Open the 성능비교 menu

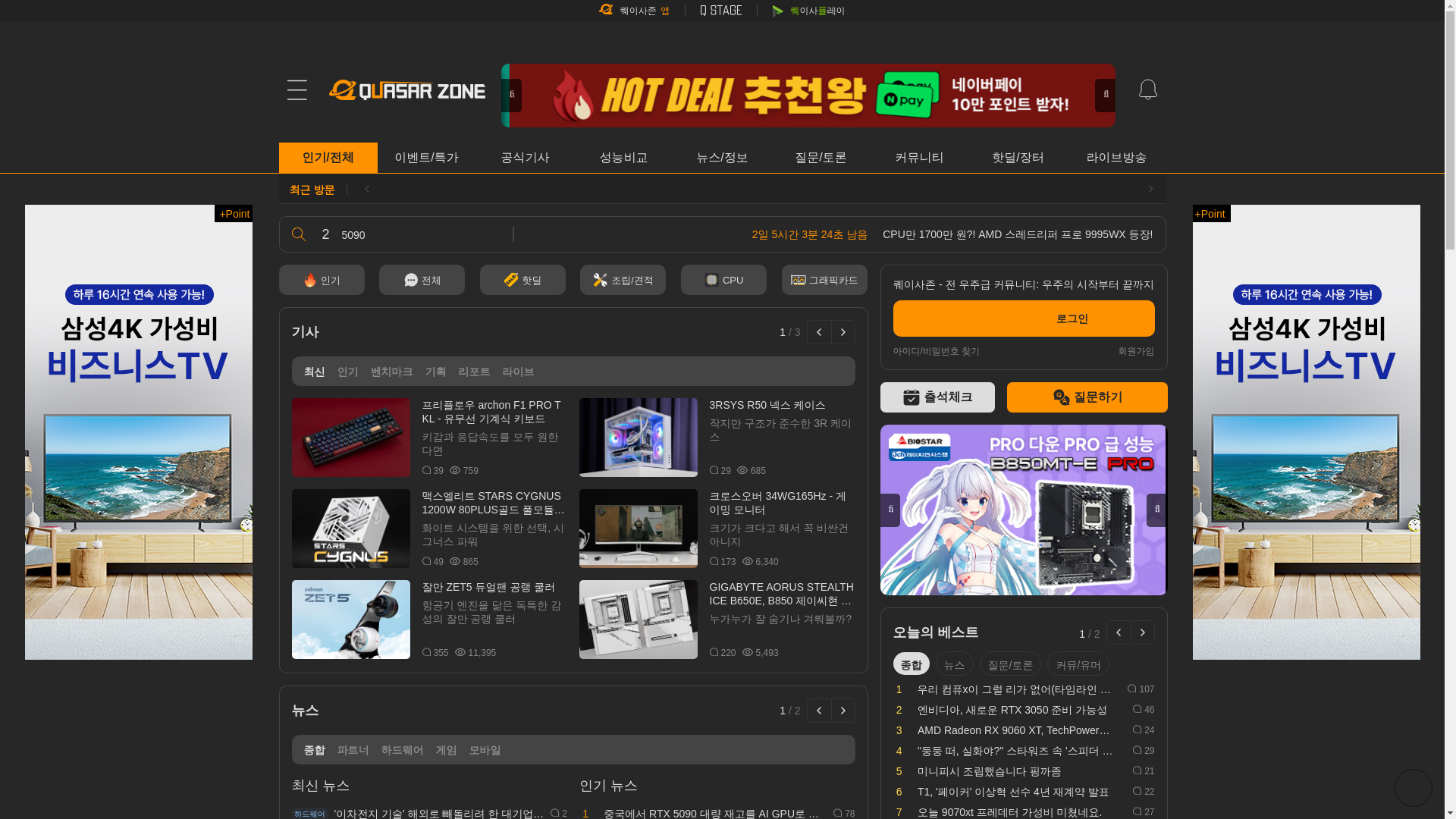(x=623, y=158)
